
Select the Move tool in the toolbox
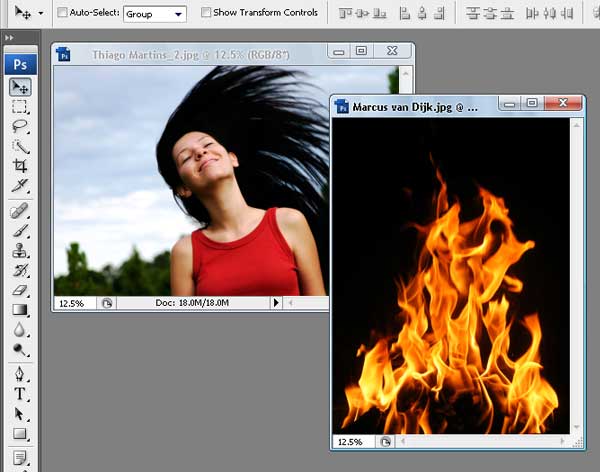pyautogui.click(x=20, y=87)
